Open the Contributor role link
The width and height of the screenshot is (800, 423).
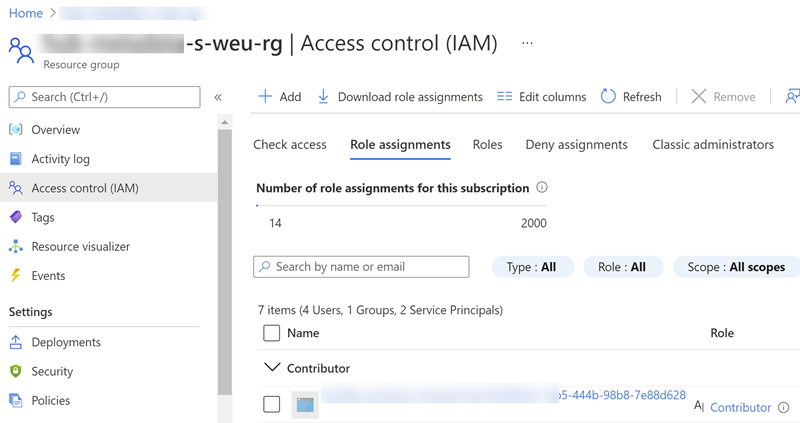[x=740, y=407]
